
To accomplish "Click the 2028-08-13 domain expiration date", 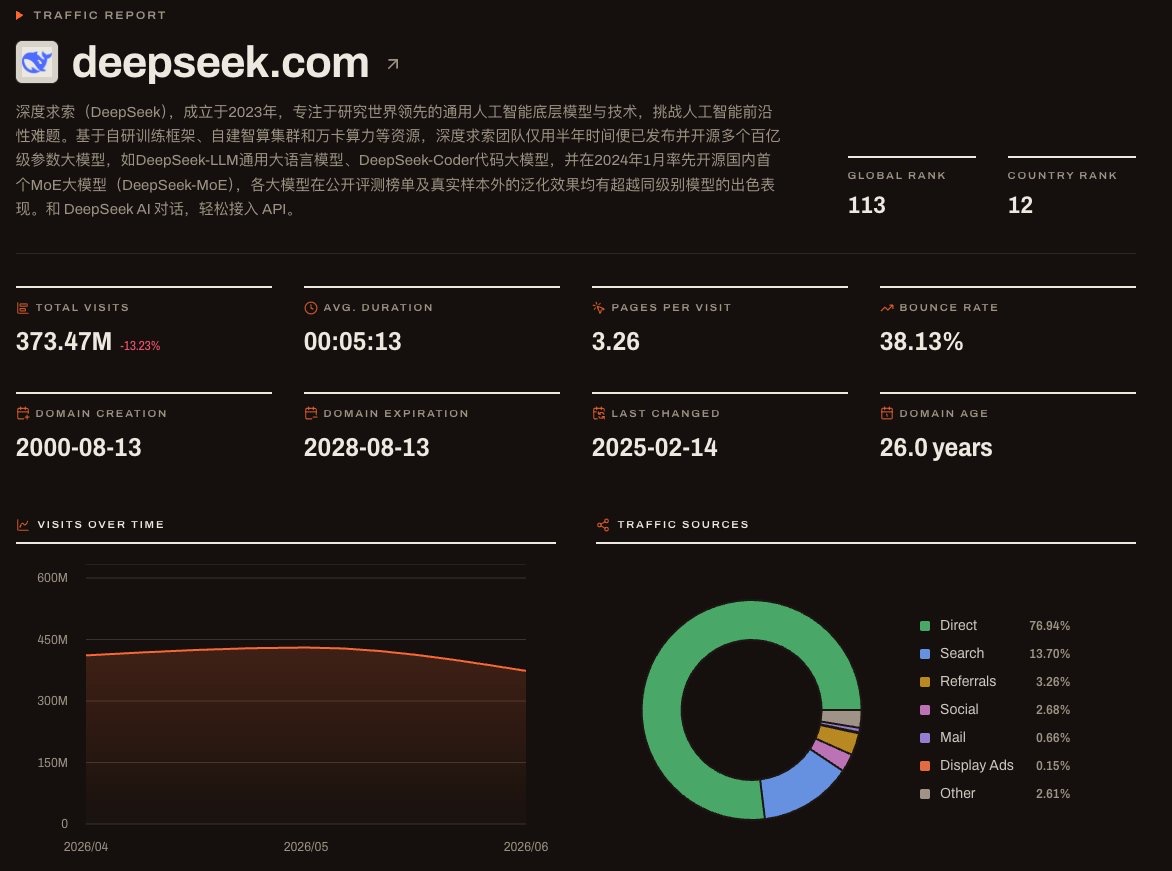I will [x=366, y=448].
